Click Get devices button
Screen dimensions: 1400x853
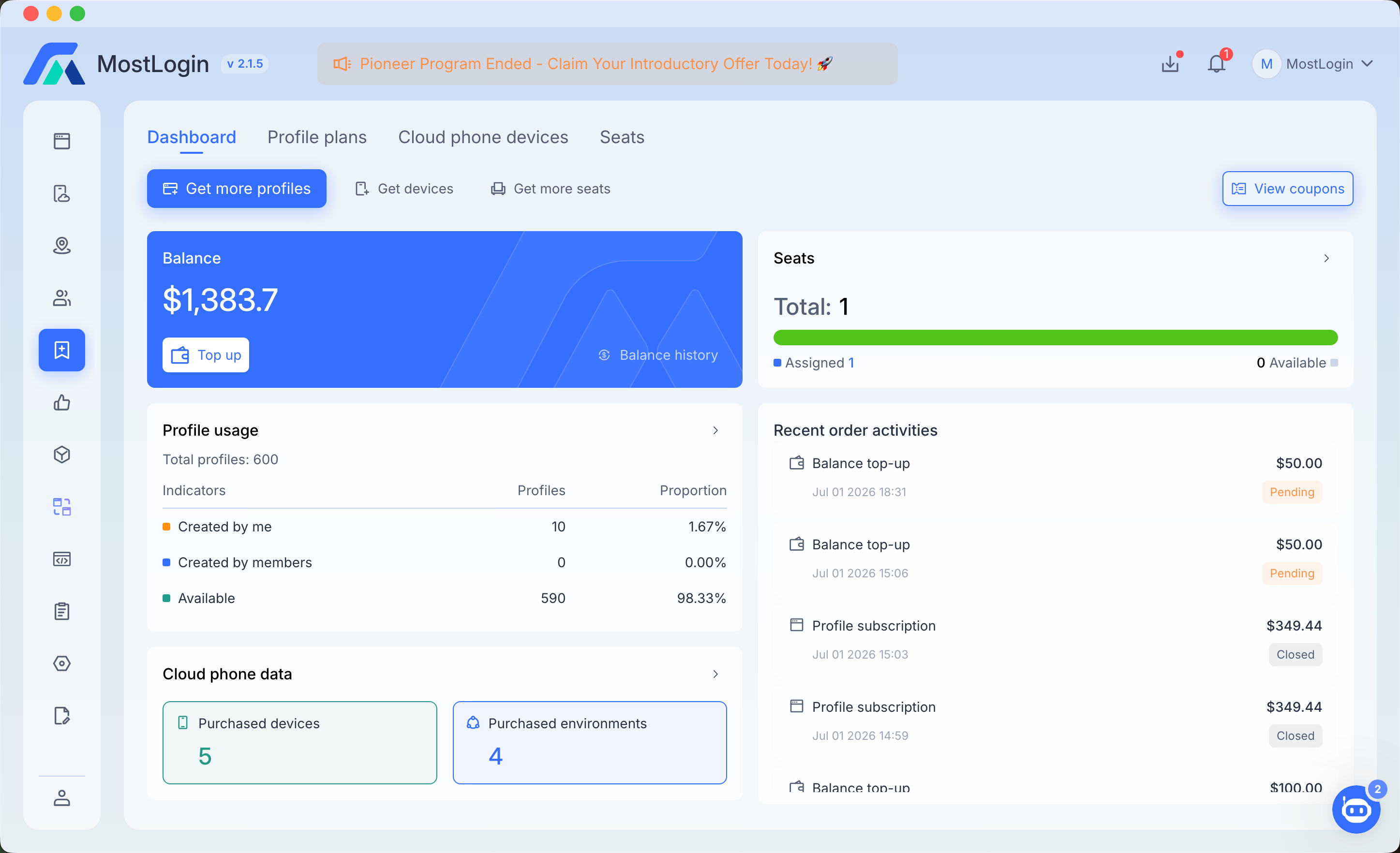click(x=404, y=189)
